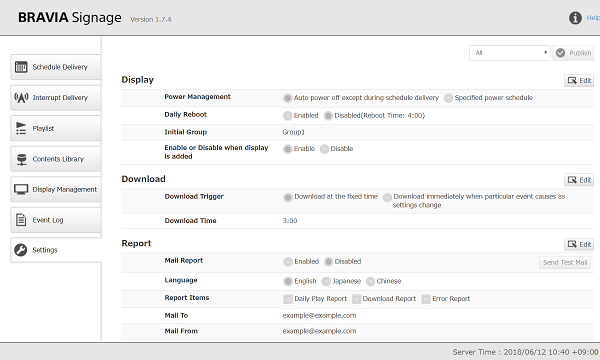The height and width of the screenshot is (360, 600).
Task: Choose English report language
Action: pyautogui.click(x=288, y=281)
